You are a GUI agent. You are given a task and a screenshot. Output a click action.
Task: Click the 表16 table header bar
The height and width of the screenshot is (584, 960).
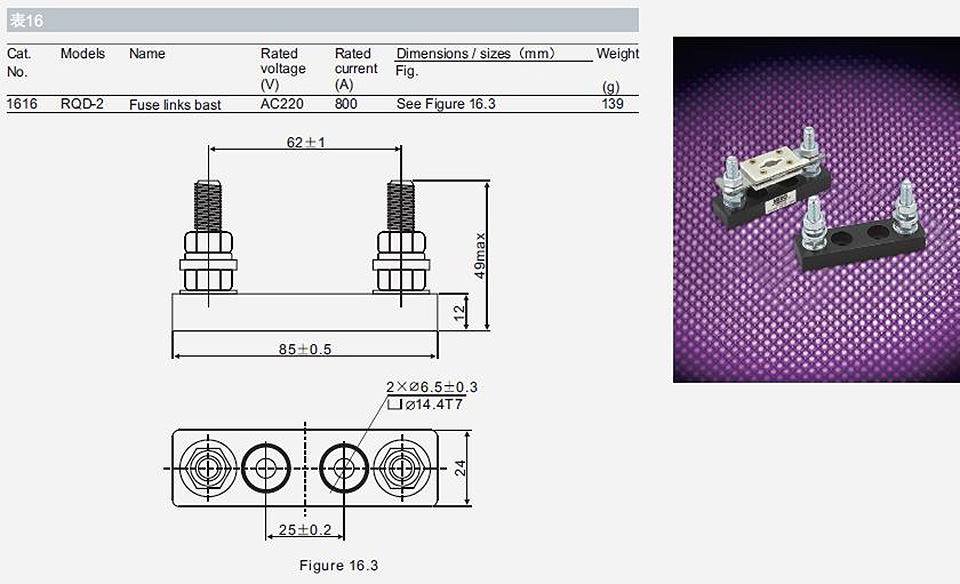(322, 20)
